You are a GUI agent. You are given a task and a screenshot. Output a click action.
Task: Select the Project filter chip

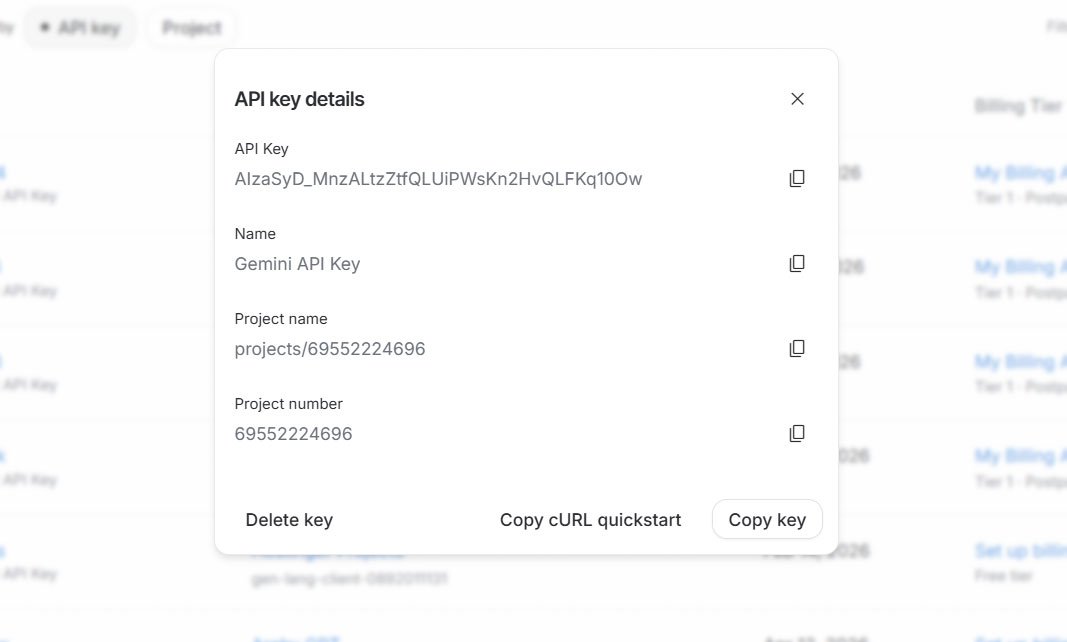[192, 28]
